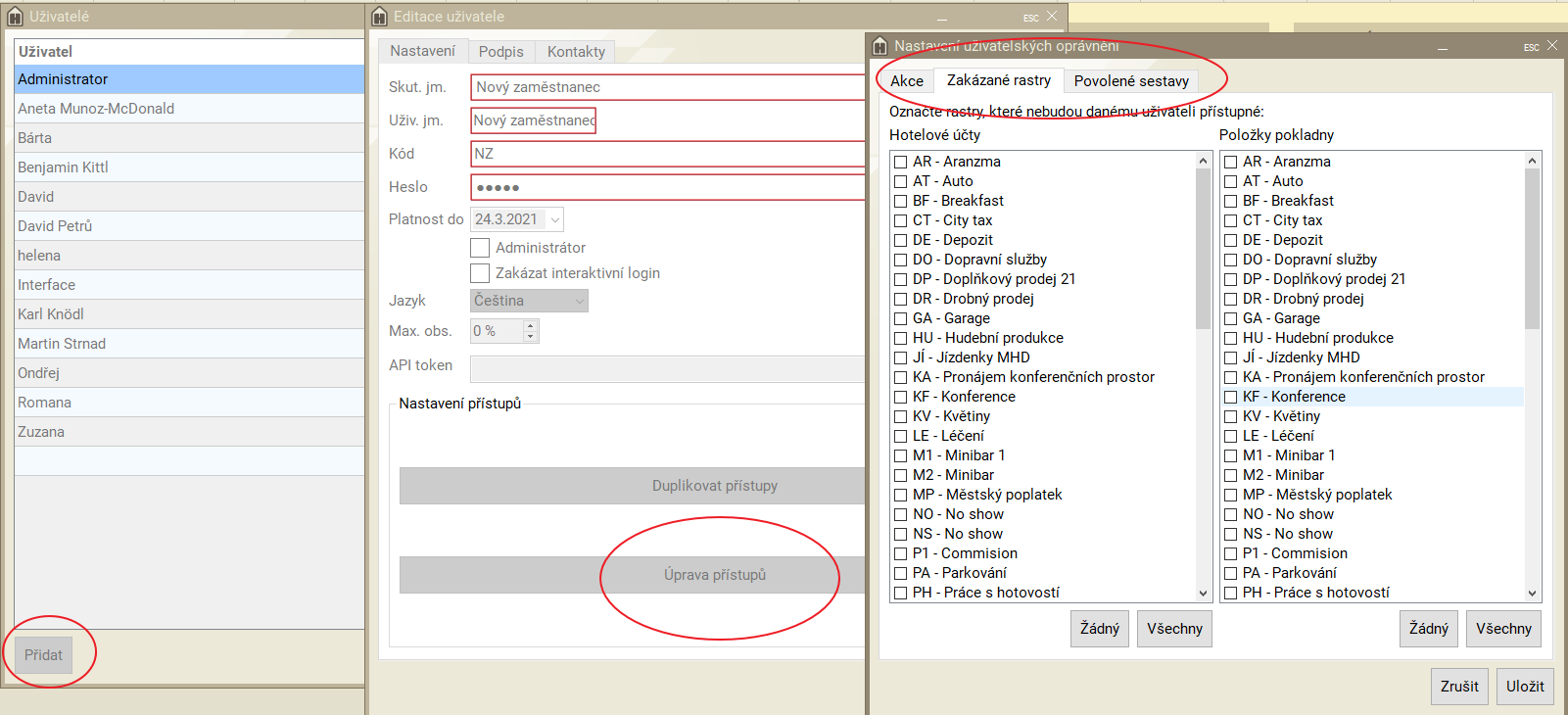Close Editace uživatele window with its X icon
1568x715 pixels.
[x=1052, y=17]
